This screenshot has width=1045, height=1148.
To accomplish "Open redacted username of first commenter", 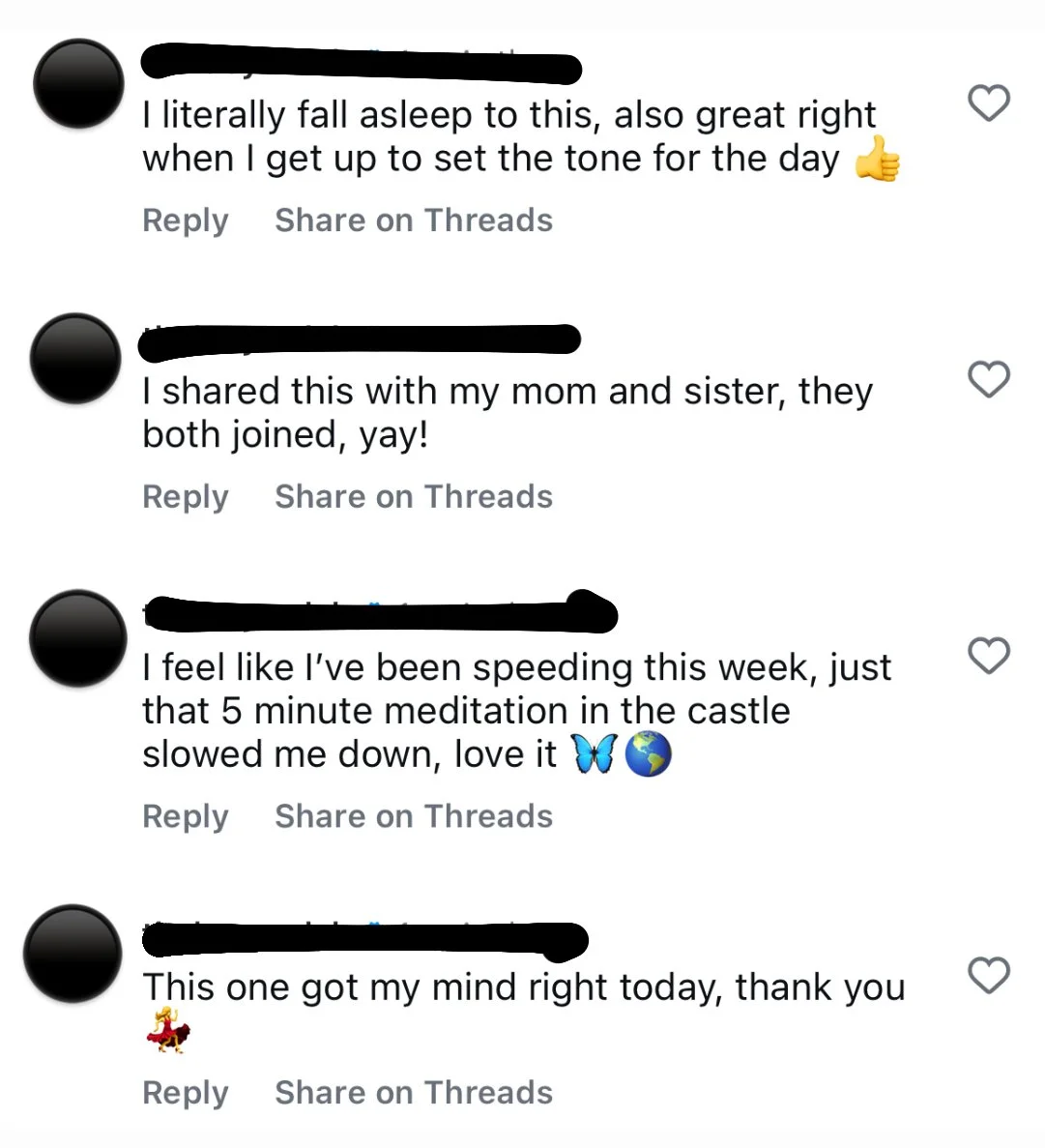I will click(x=362, y=64).
